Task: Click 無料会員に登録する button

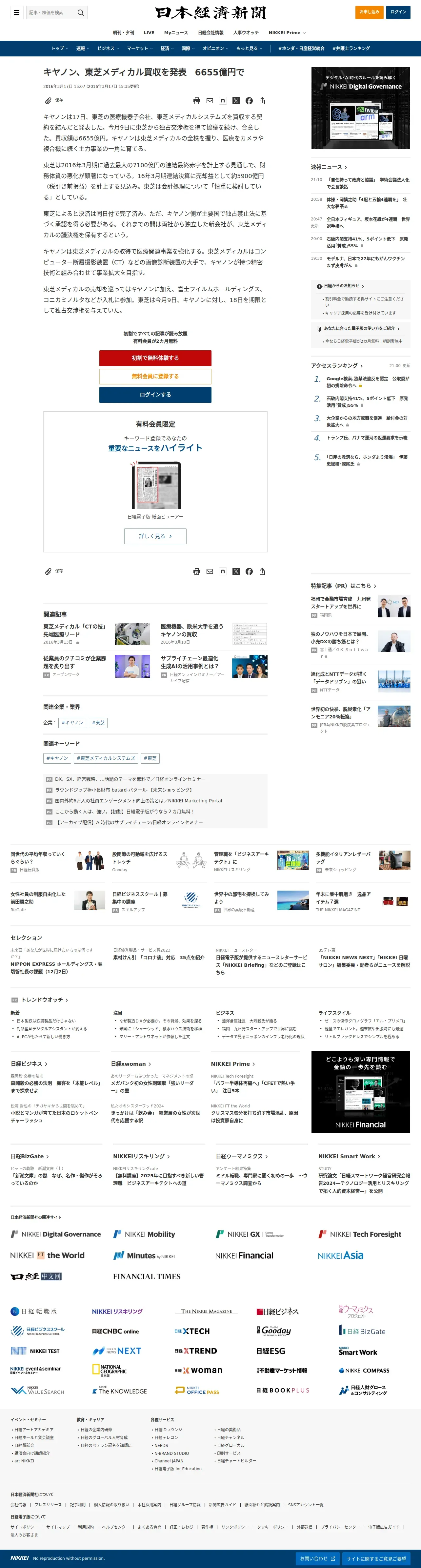Action: (x=155, y=376)
